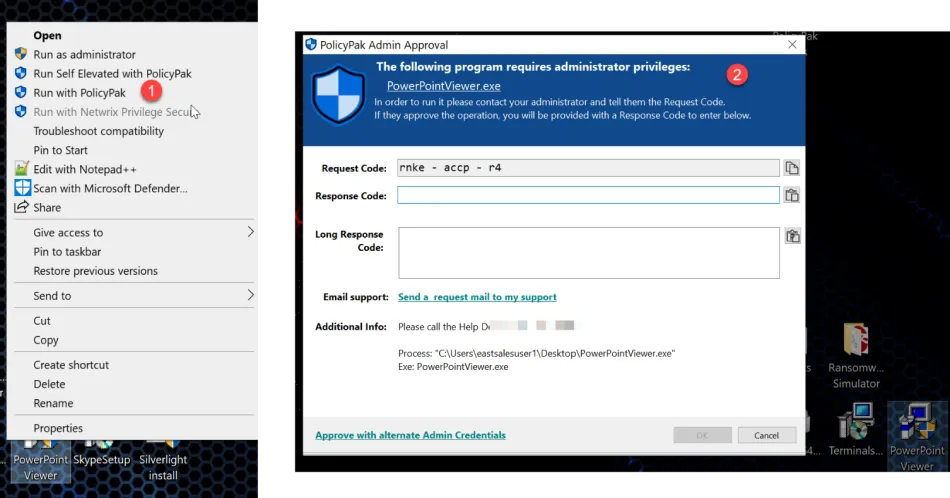
Task: Click the paste icon beside Response Code
Action: click(x=792, y=196)
